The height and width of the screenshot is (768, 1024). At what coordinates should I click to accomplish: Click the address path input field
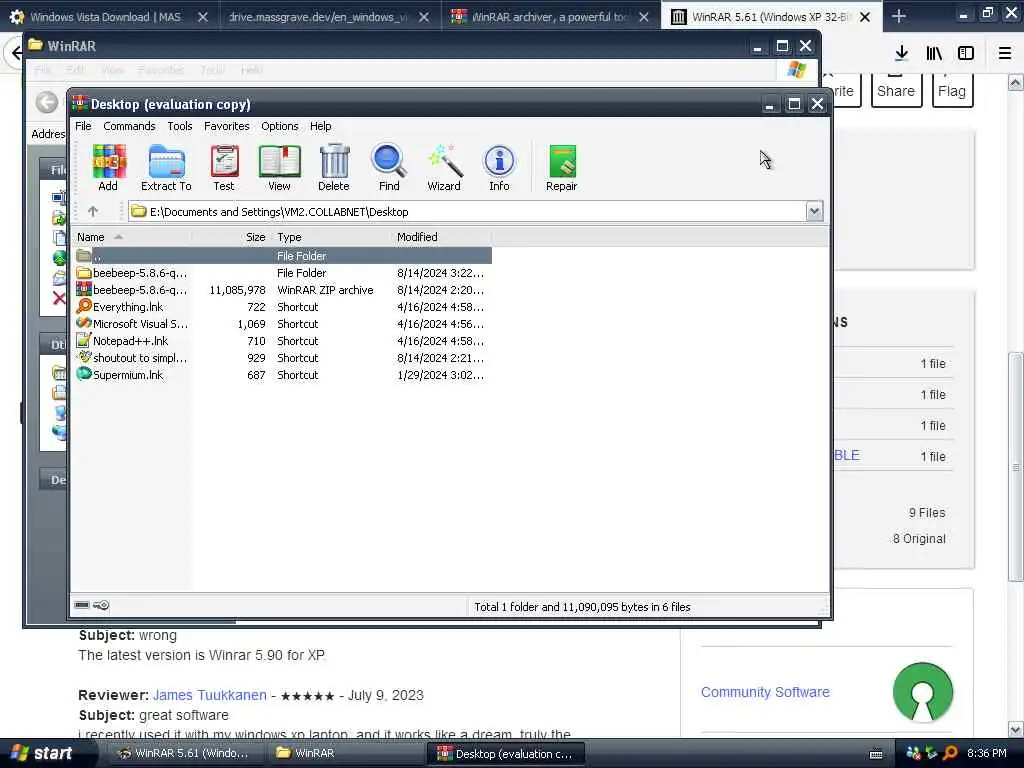[x=468, y=212]
